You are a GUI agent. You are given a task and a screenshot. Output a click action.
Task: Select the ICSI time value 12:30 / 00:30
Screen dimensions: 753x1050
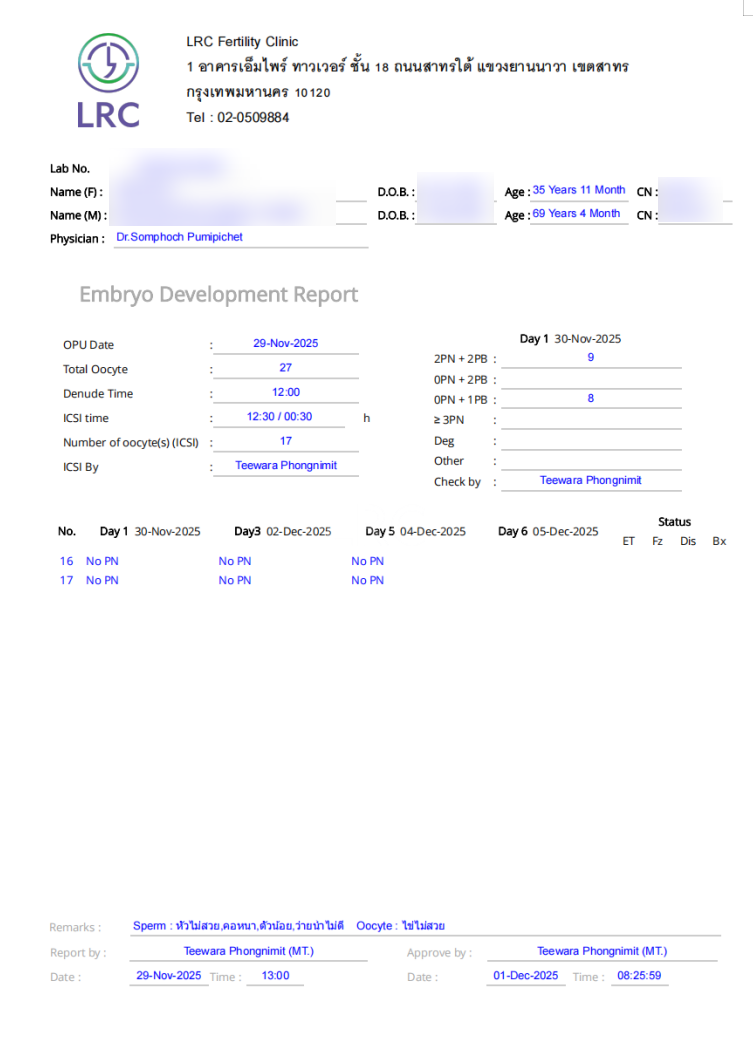coord(279,417)
